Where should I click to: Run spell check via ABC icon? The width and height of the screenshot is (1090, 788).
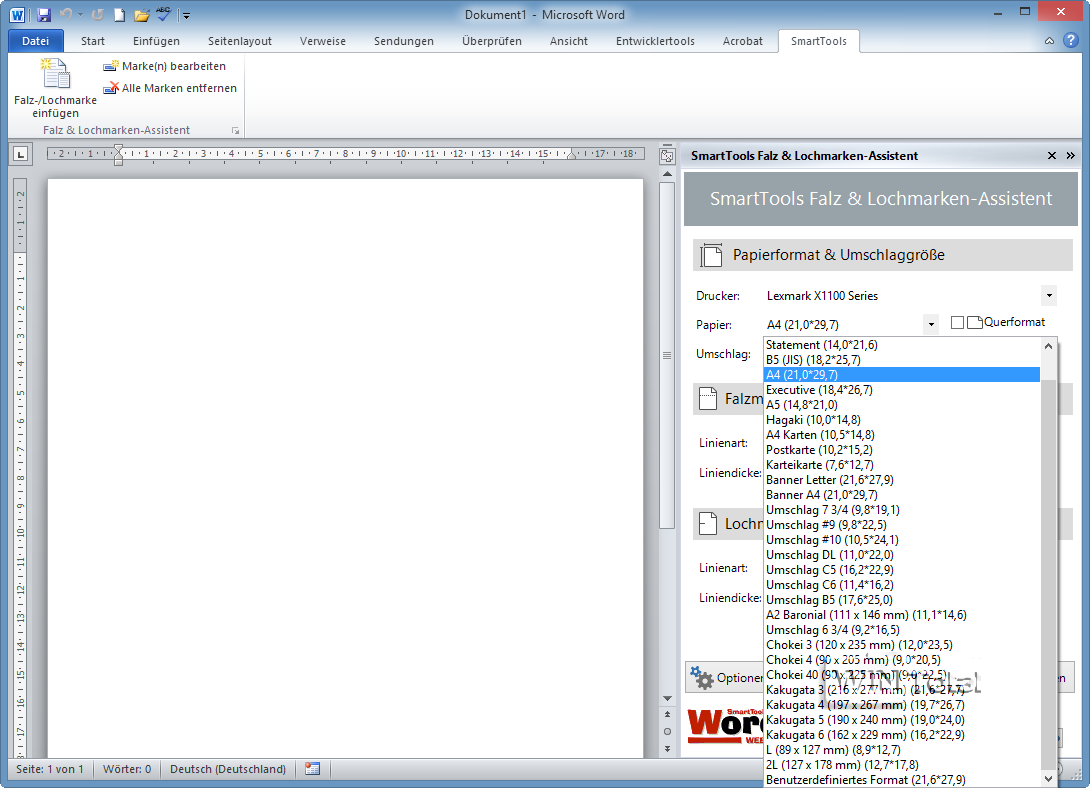pos(164,14)
